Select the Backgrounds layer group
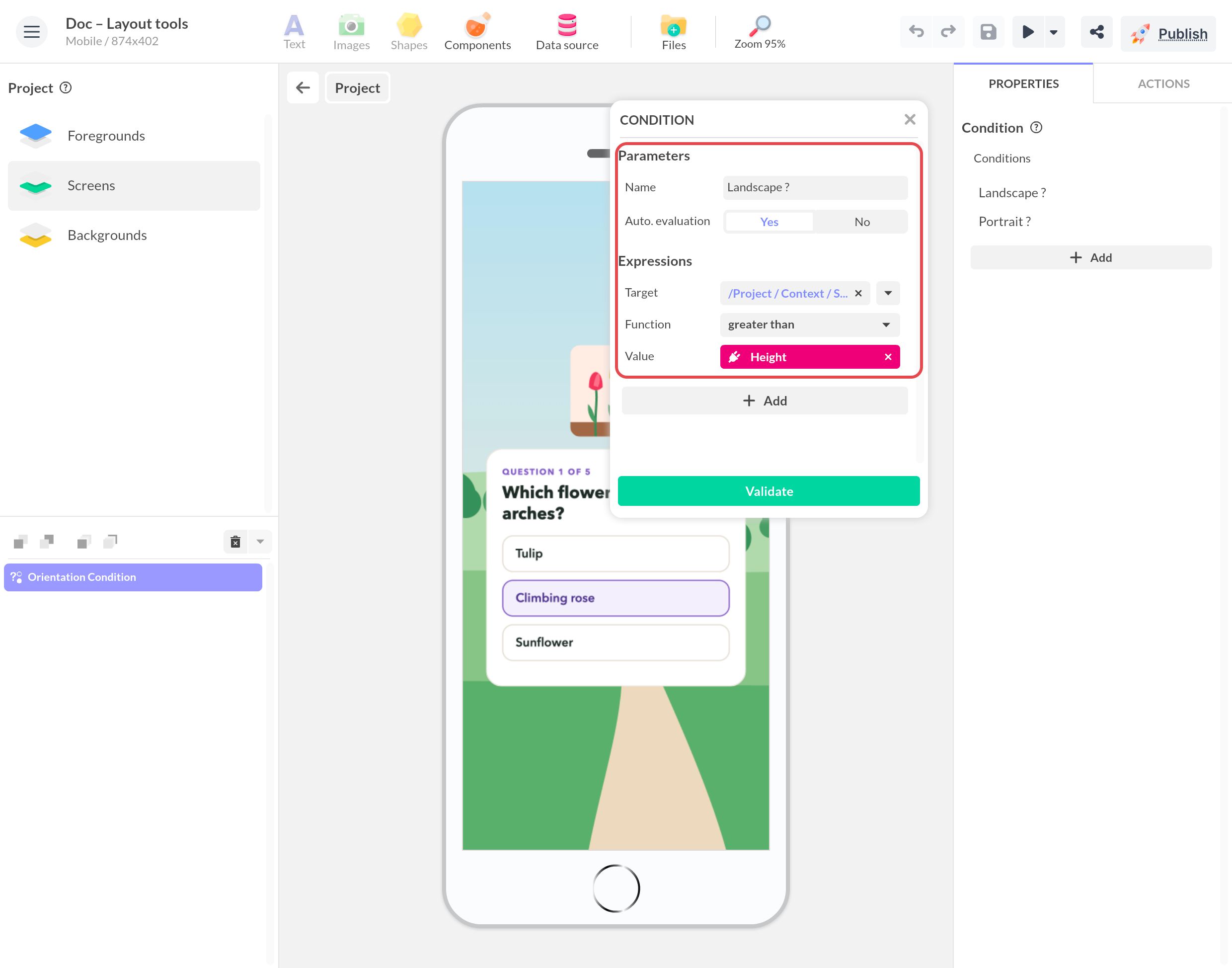The image size is (1232, 968). [134, 235]
